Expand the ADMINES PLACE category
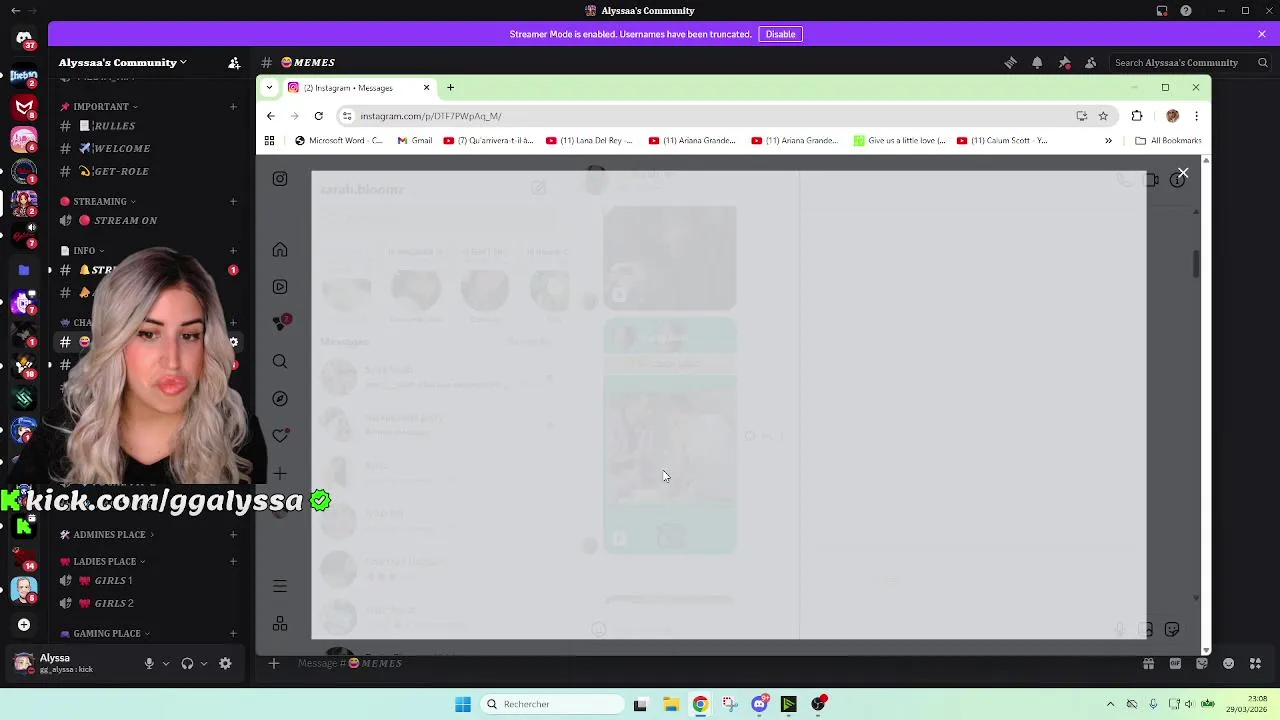Viewport: 1280px width, 720px height. (108, 534)
